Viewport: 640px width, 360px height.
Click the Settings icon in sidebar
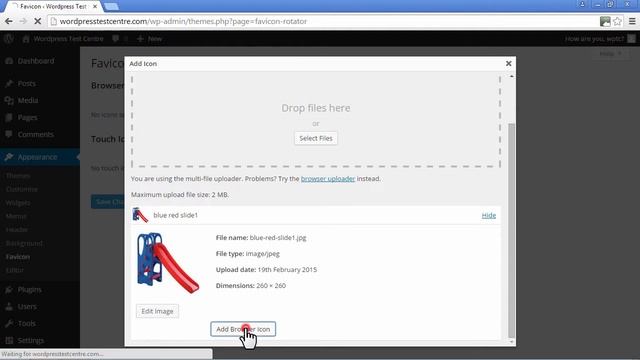9,340
